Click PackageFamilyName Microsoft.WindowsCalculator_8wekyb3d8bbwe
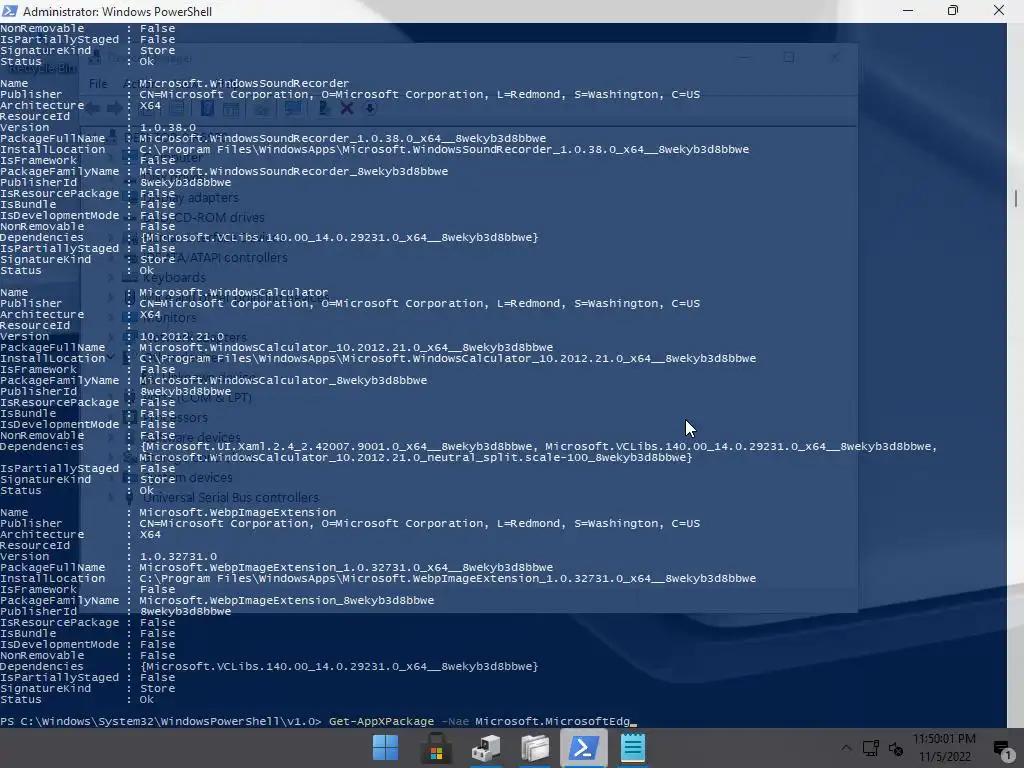Image resolution: width=1024 pixels, height=768 pixels. tap(283, 381)
